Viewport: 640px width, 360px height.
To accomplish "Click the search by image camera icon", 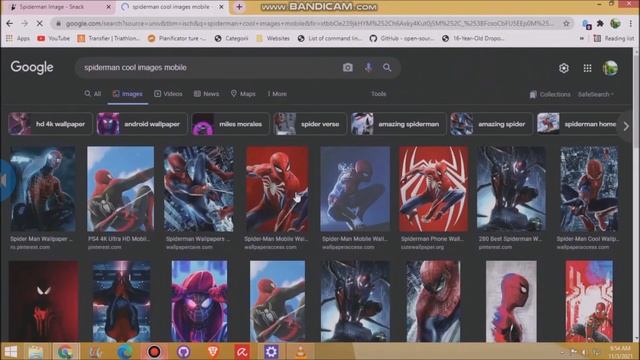I will click(x=348, y=67).
